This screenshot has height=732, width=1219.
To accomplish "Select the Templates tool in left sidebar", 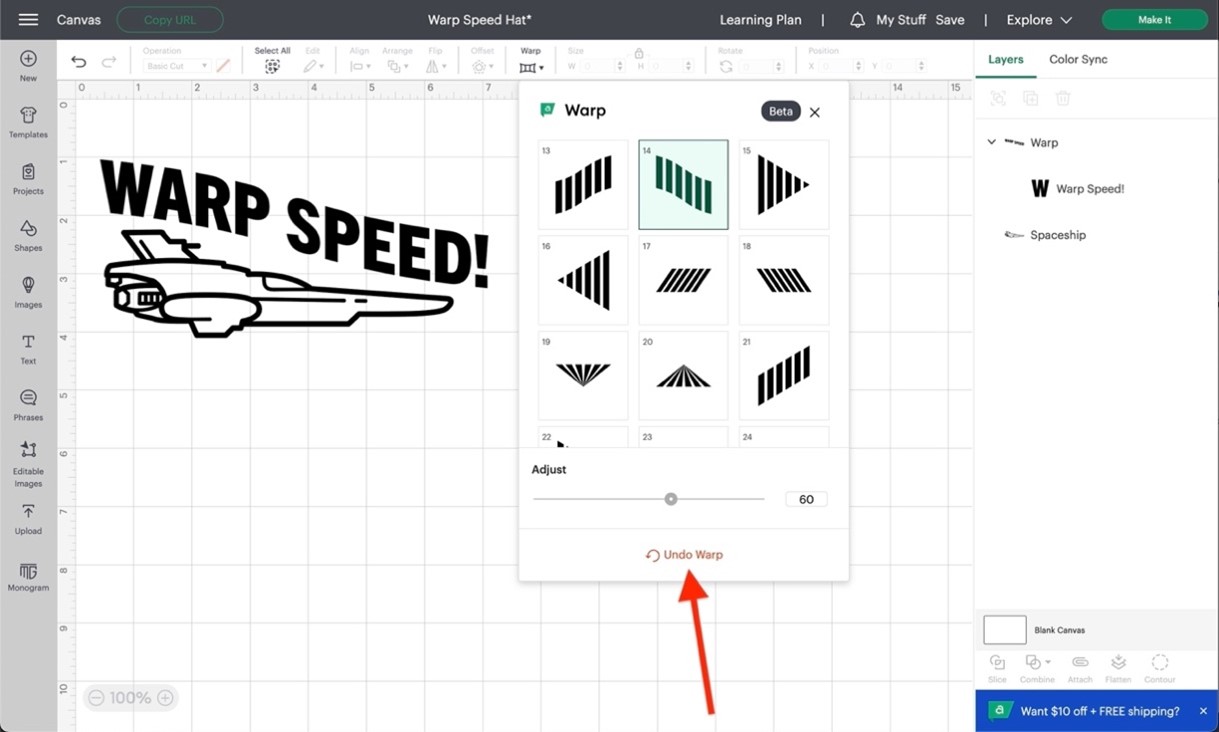I will click(x=28, y=122).
